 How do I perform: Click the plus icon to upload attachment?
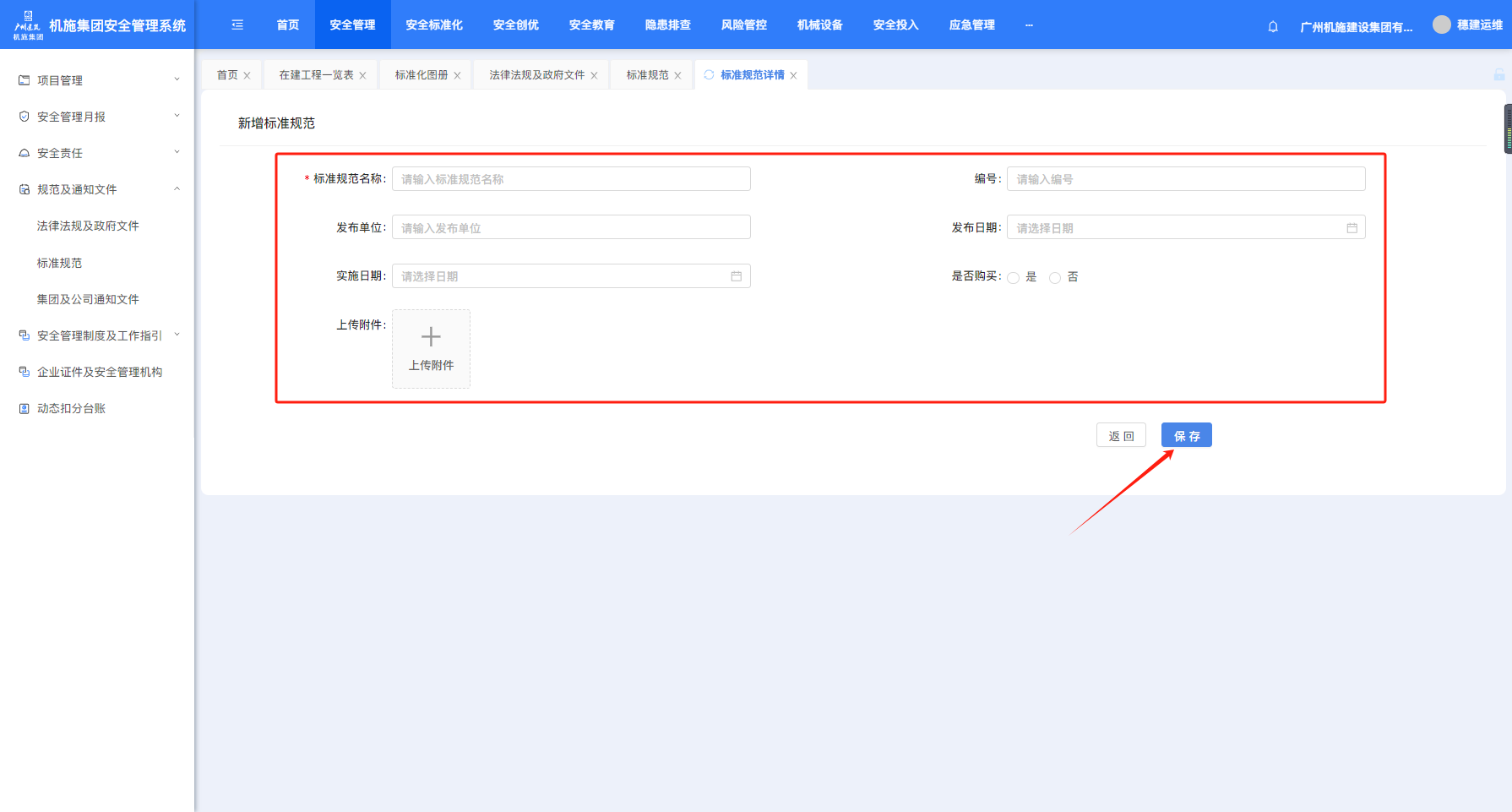pos(431,337)
